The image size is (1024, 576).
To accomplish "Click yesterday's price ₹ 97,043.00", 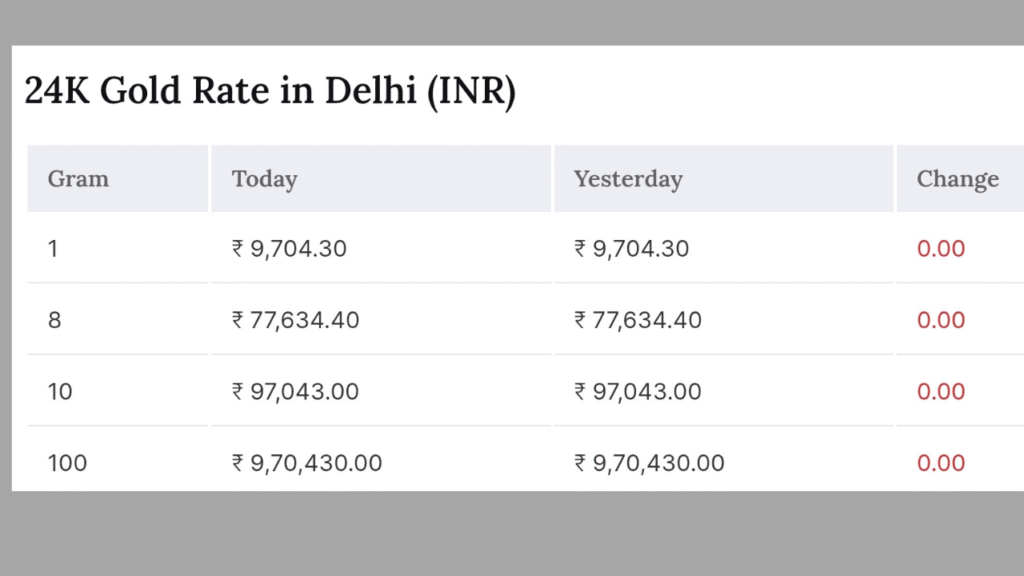I will pyautogui.click(x=638, y=392).
